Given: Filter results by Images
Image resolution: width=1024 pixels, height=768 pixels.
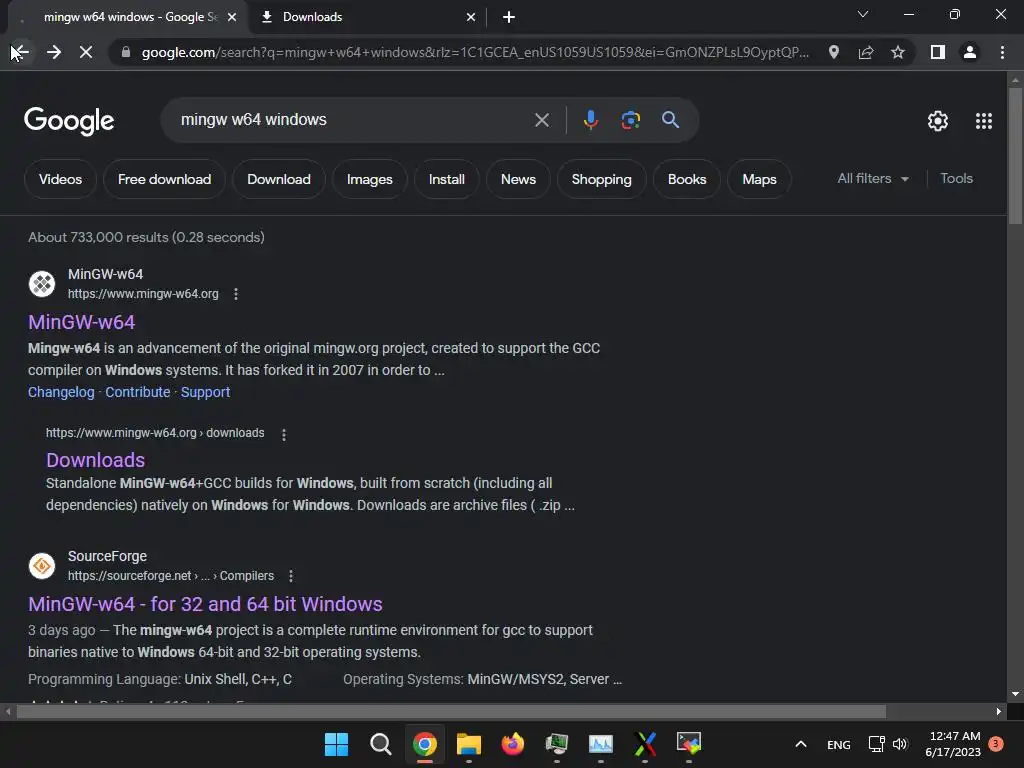Looking at the screenshot, I should coord(370,179).
